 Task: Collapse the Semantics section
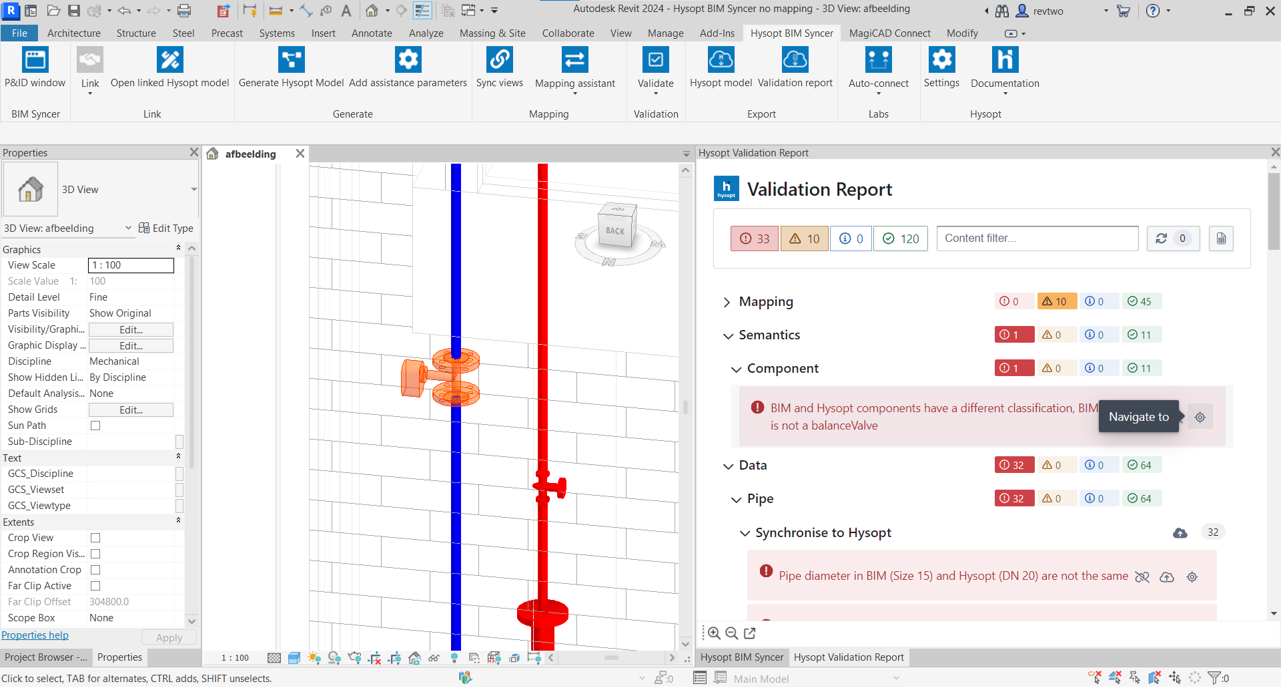pos(727,336)
